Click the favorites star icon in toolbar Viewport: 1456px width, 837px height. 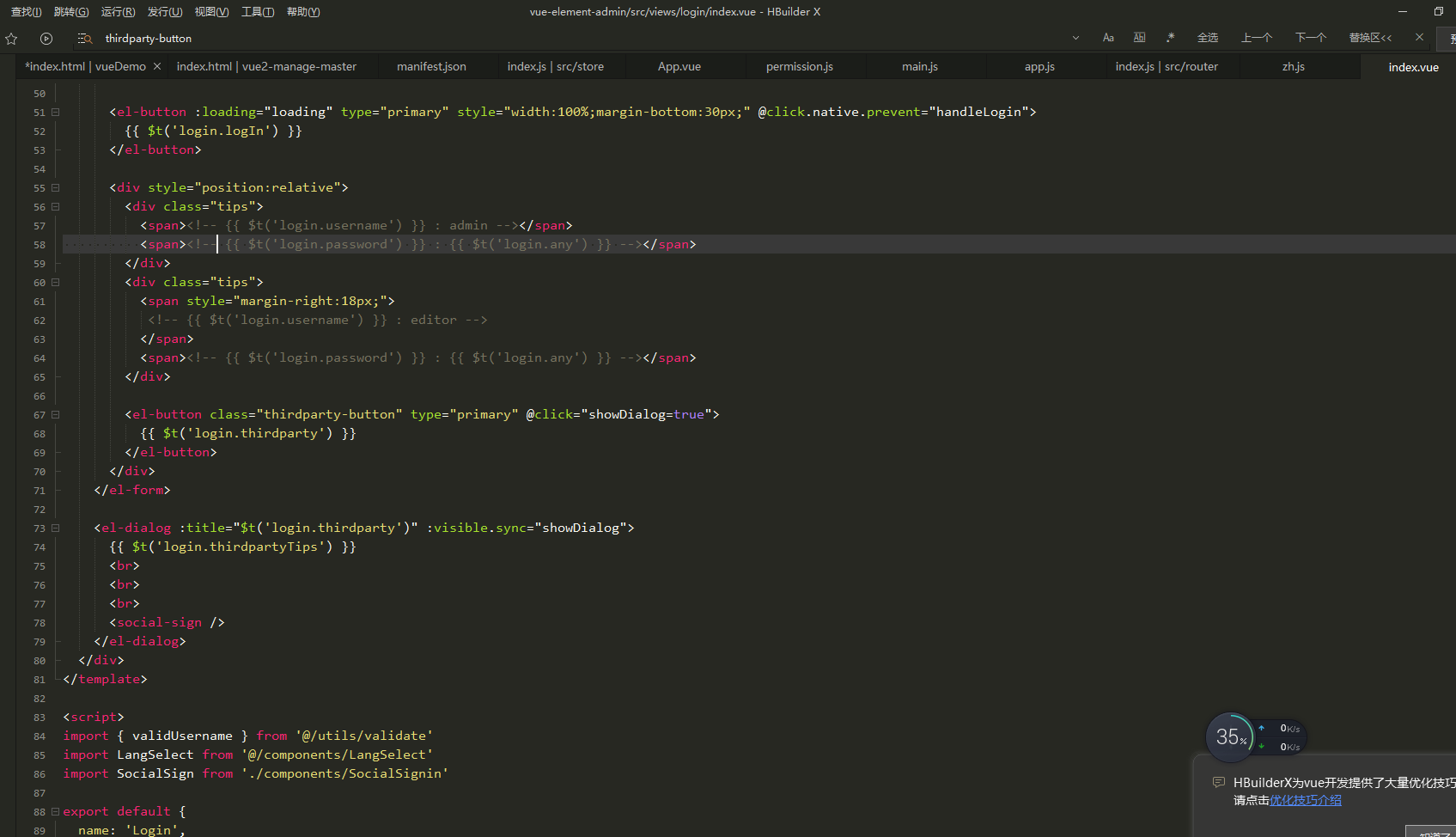click(11, 39)
